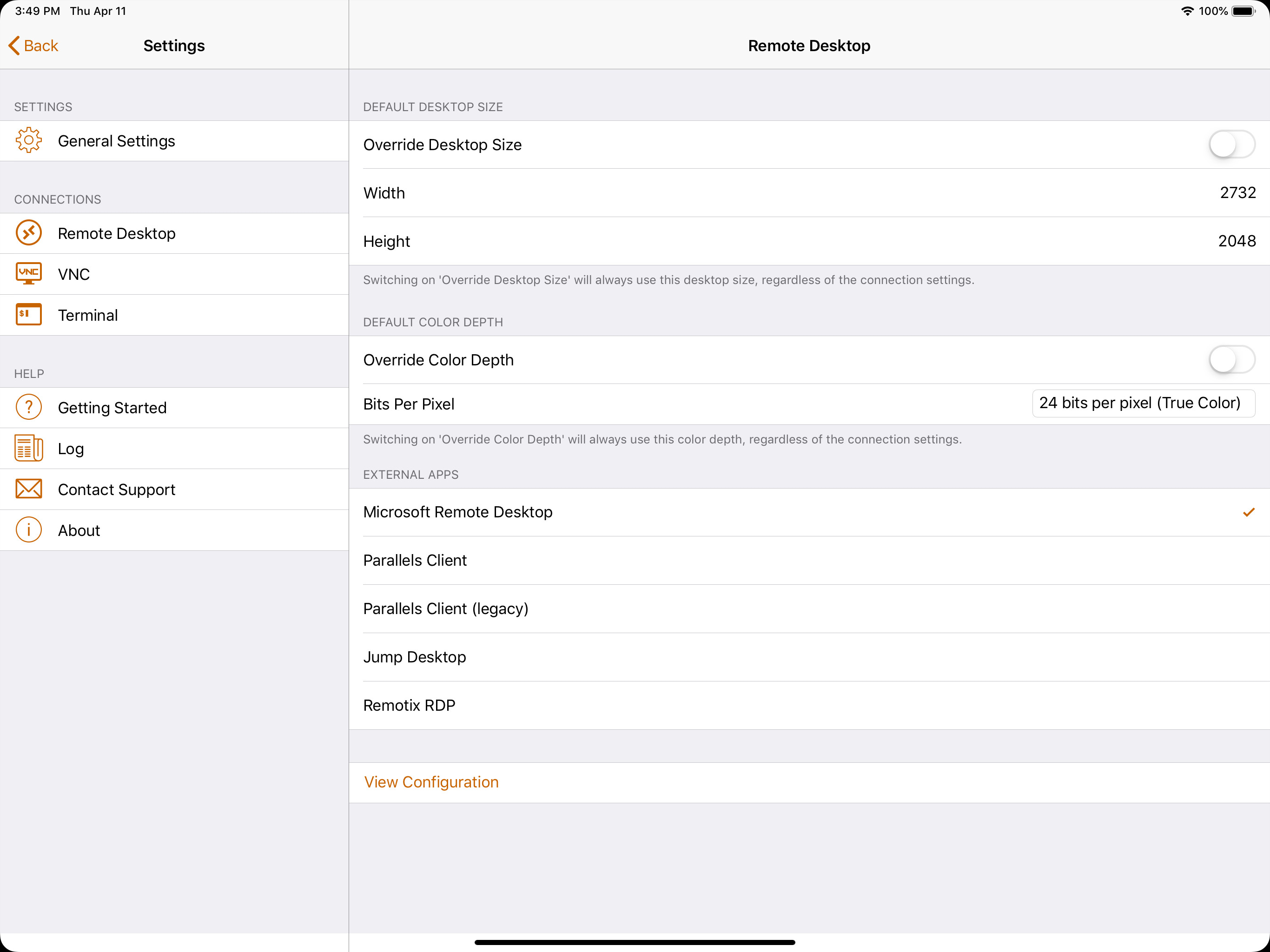Tap the battery indicator icon

pos(1244,11)
